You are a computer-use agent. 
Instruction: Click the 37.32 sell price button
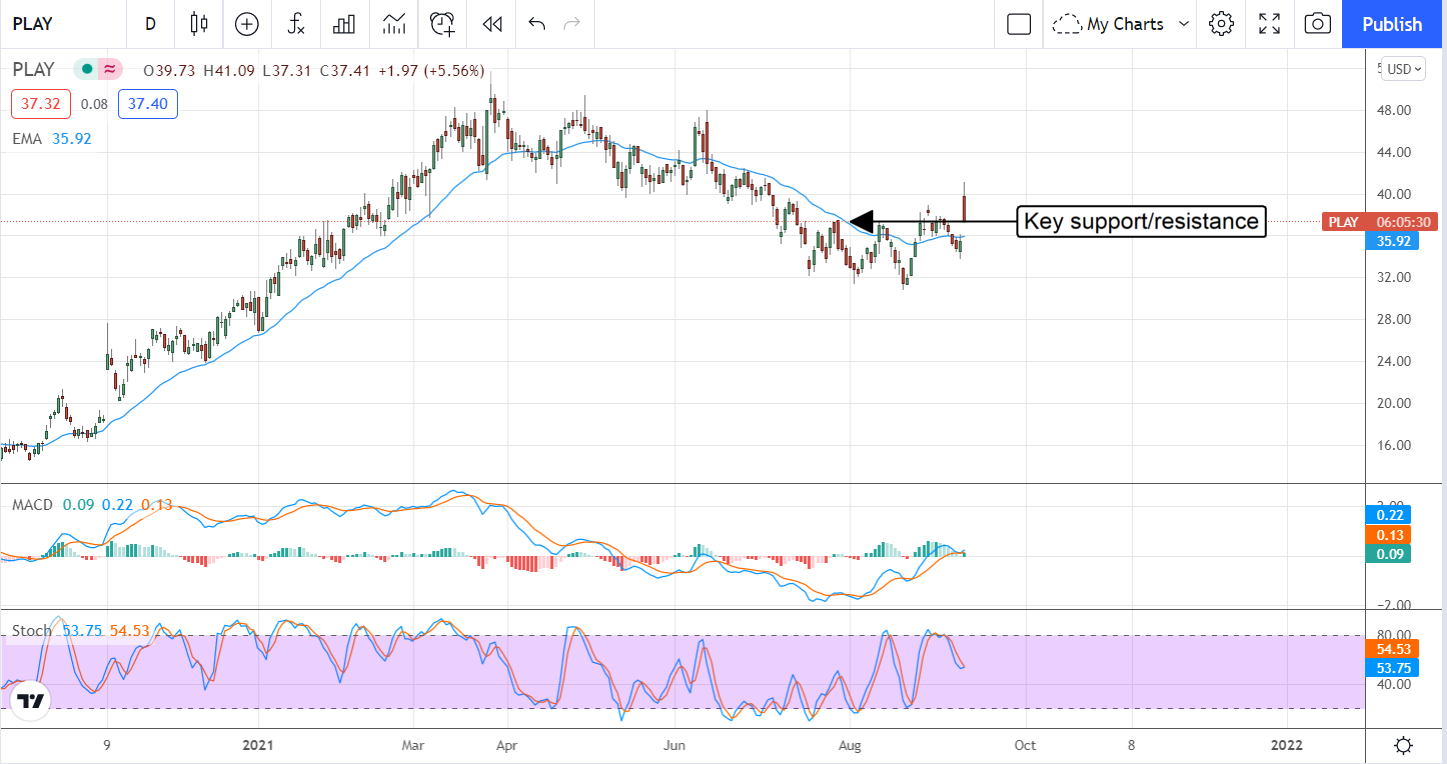pyautogui.click(x=41, y=104)
